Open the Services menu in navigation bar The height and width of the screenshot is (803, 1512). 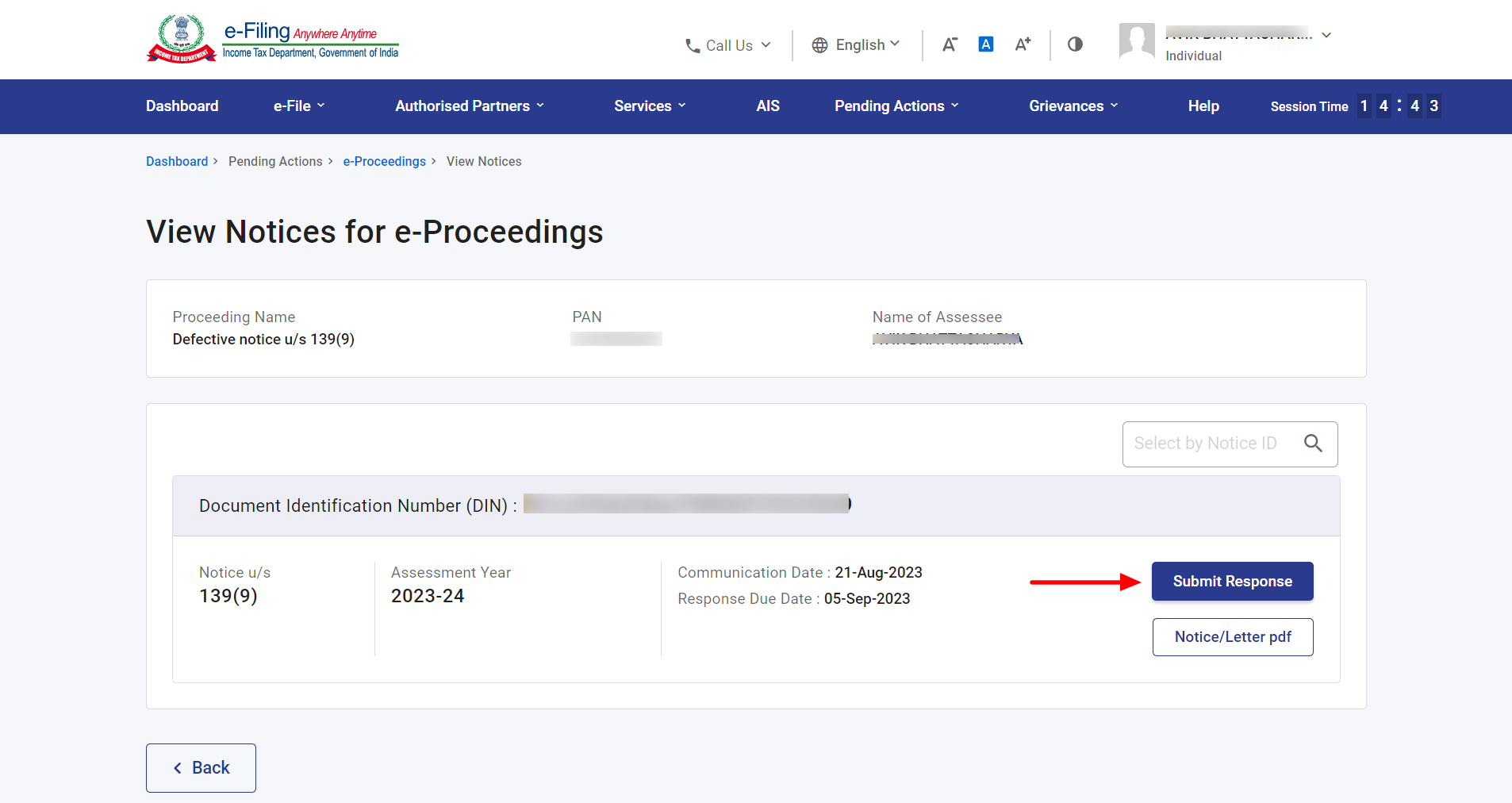tap(650, 106)
